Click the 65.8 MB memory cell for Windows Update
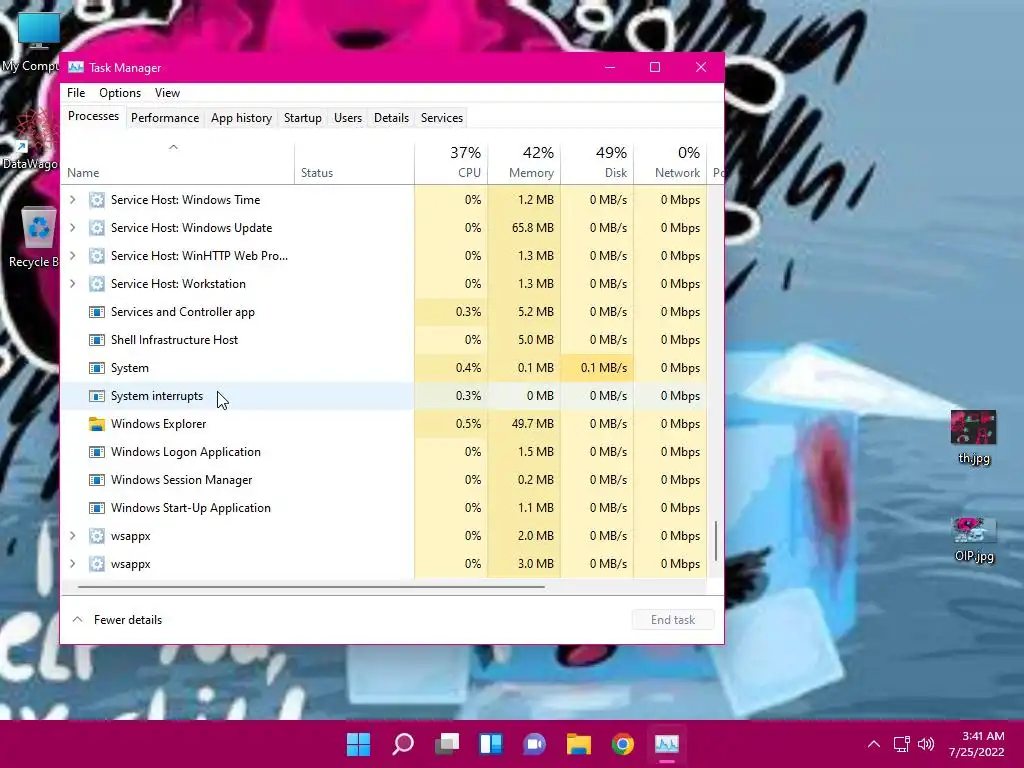The height and width of the screenshot is (768, 1024). pos(524,228)
